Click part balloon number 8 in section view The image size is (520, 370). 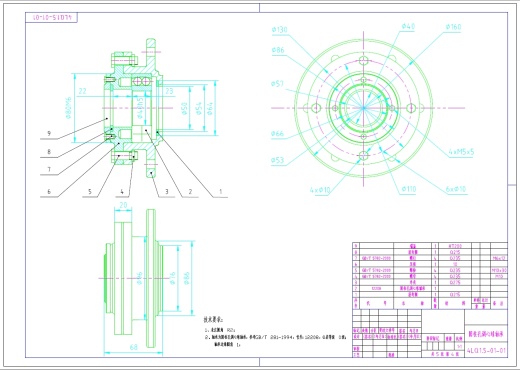click(x=49, y=152)
